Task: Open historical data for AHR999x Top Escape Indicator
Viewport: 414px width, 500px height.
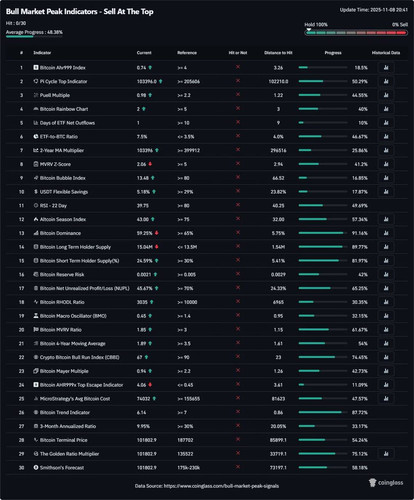Action: [x=386, y=385]
